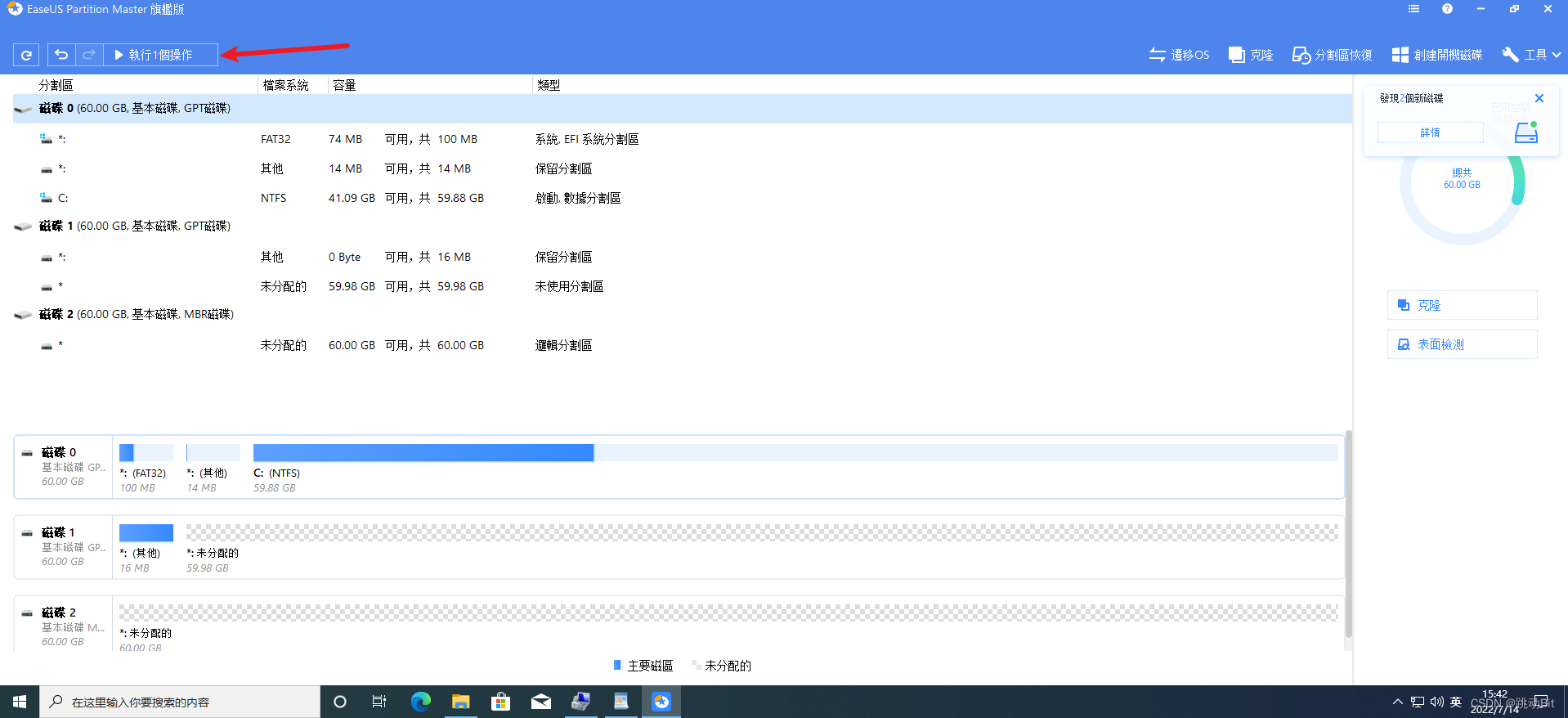Click the 分割區 column header
The width and height of the screenshot is (1568, 718).
point(56,85)
